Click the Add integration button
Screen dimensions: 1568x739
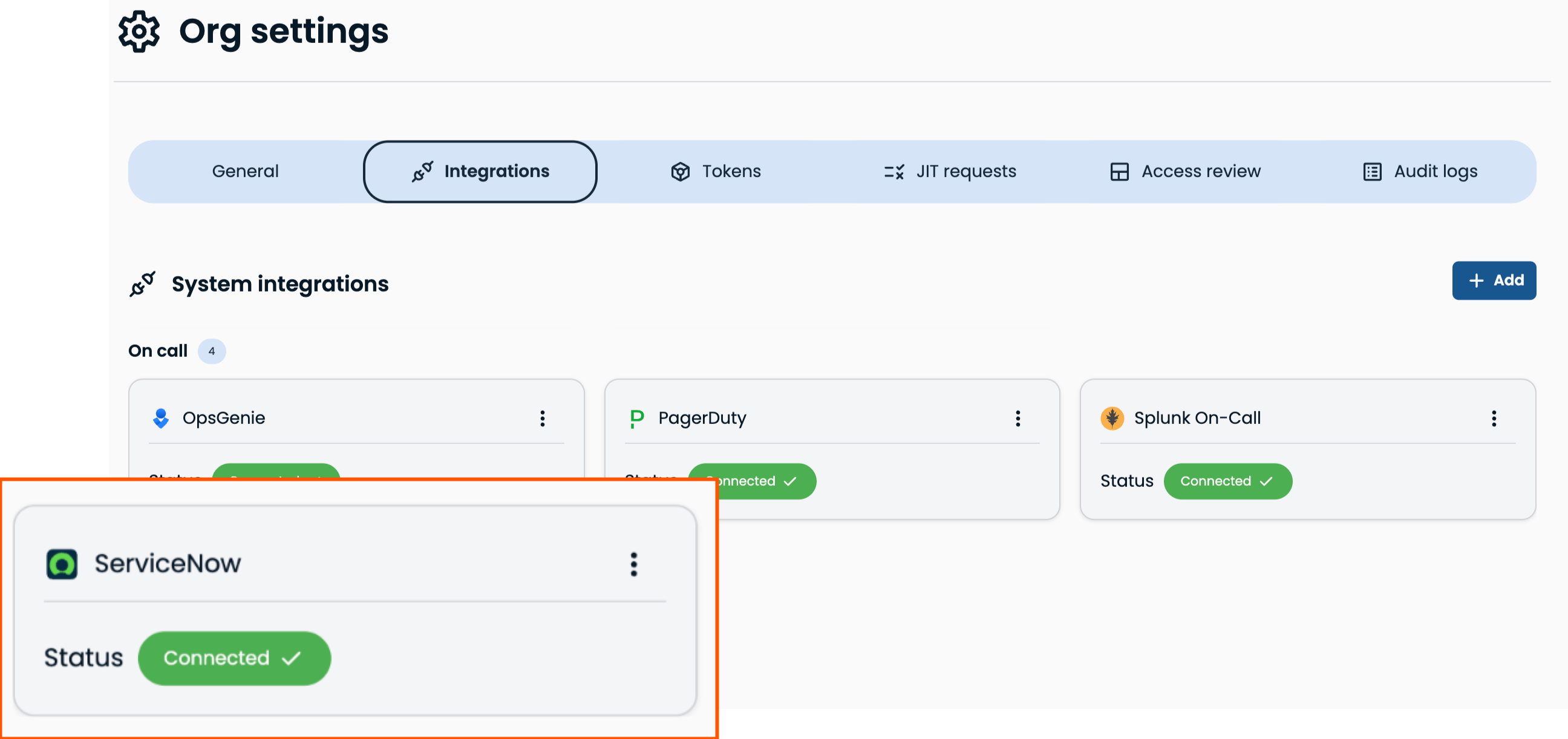click(x=1494, y=281)
